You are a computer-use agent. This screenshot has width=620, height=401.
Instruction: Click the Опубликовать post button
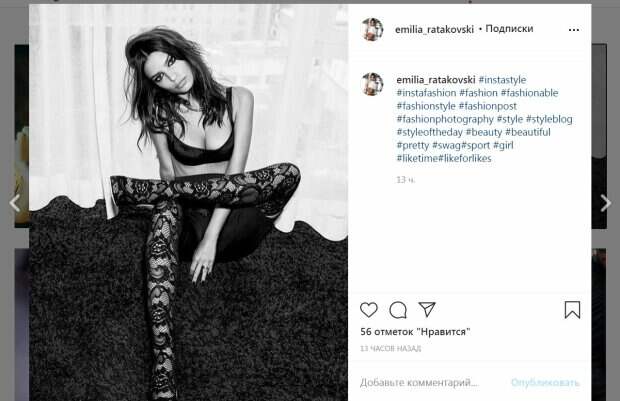[x=545, y=382]
